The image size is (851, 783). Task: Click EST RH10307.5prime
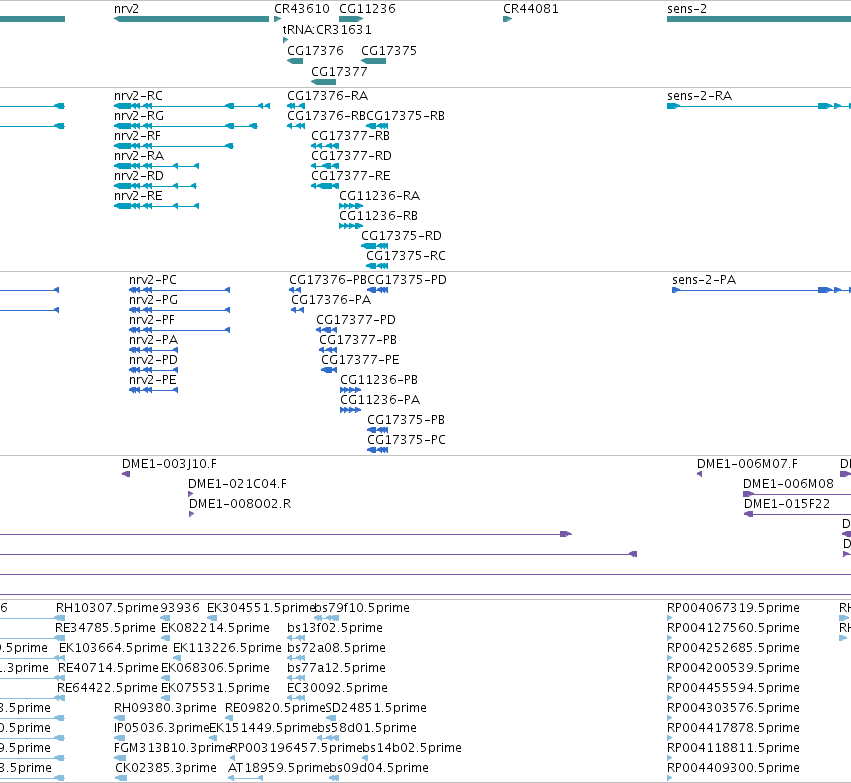[x=107, y=608]
